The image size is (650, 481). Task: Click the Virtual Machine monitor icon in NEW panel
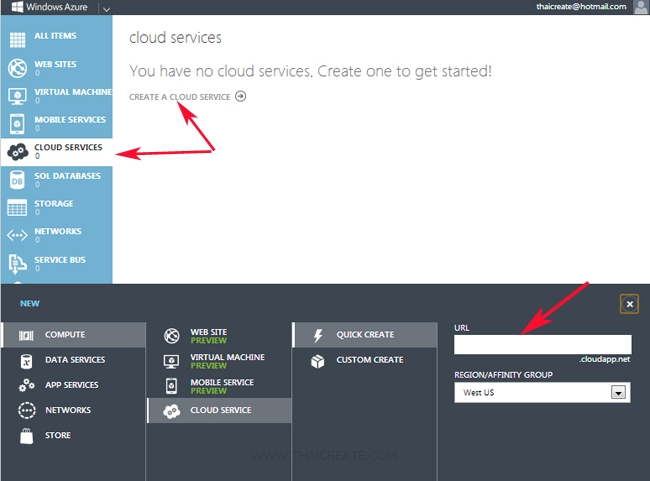(x=171, y=361)
